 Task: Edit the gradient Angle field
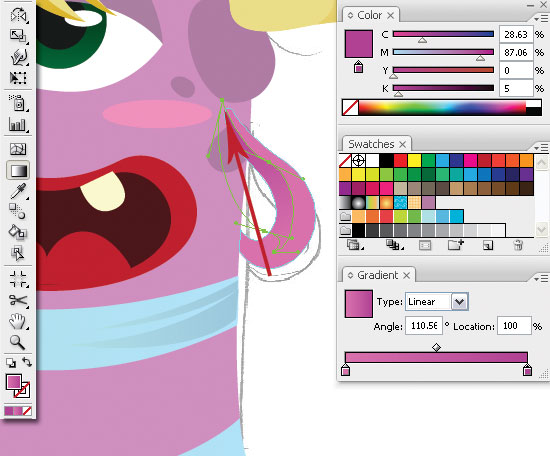424,326
